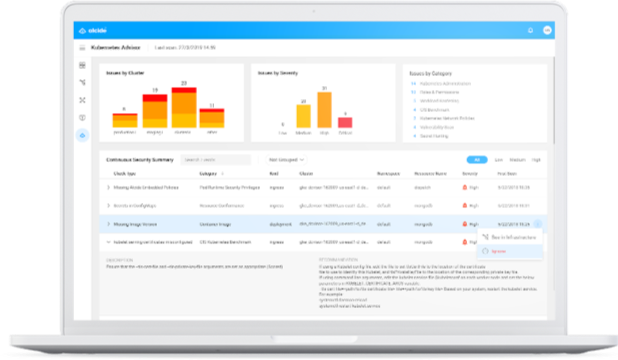Click the Kubernetes Advisor page title

pyautogui.click(x=115, y=47)
